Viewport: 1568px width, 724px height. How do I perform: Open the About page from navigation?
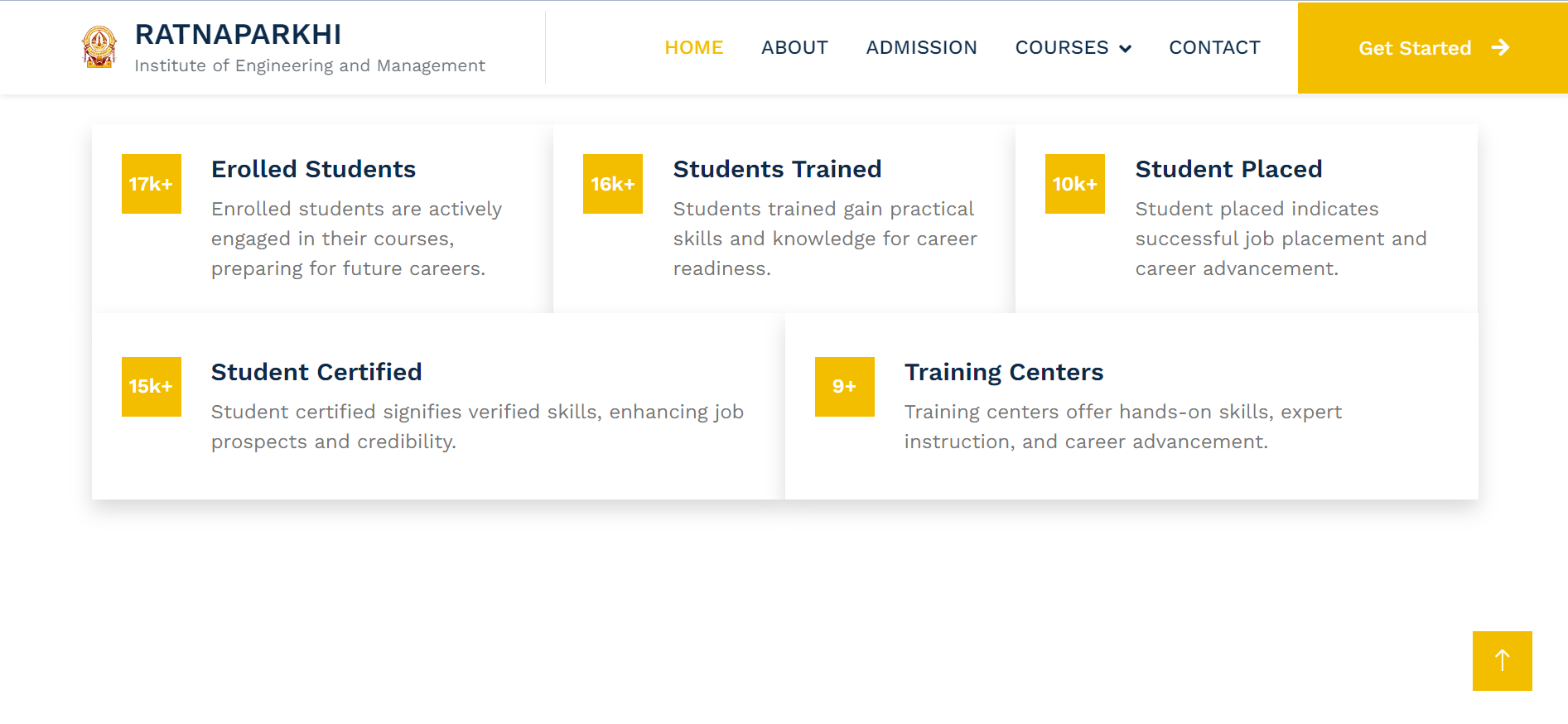coord(794,48)
